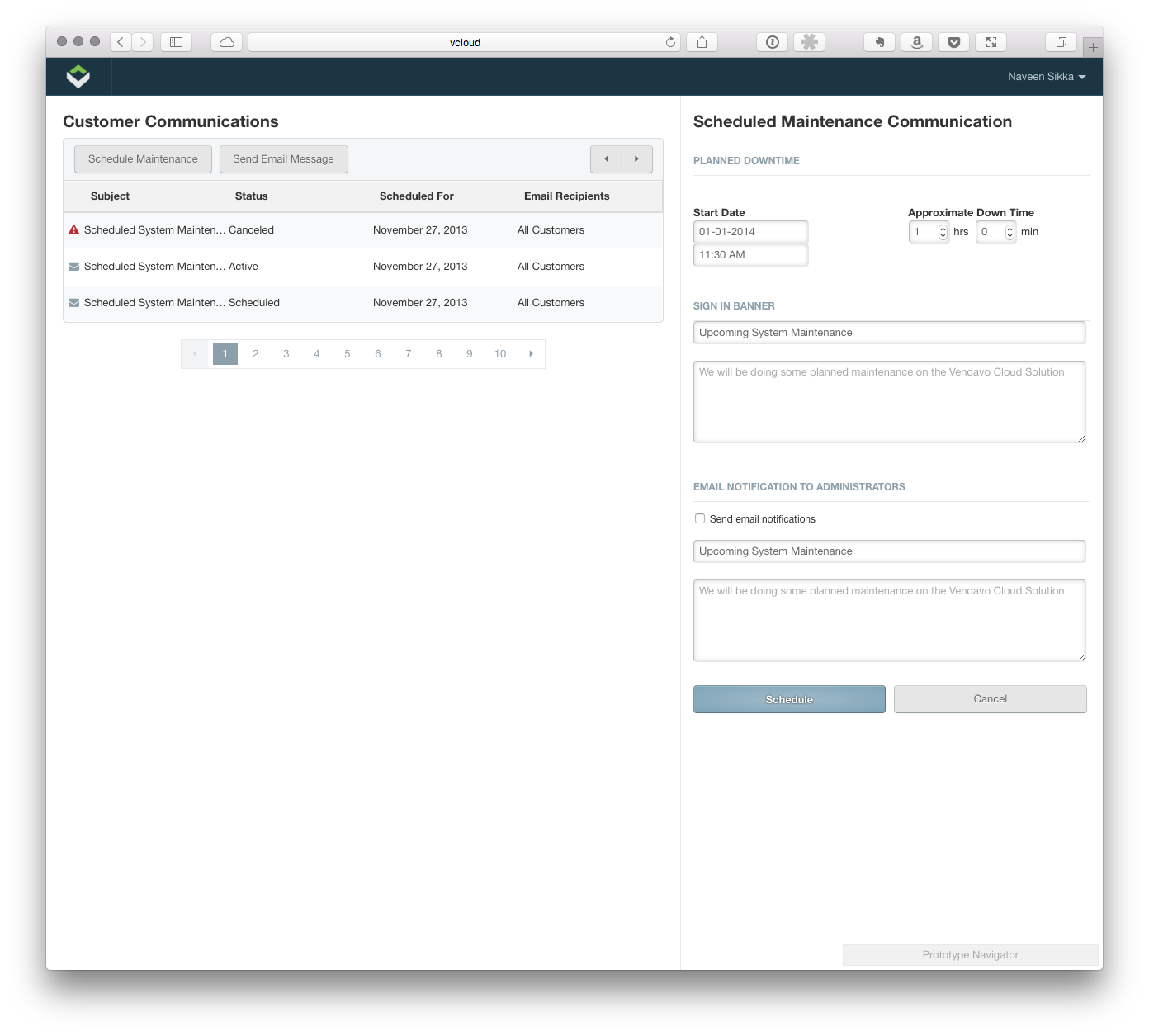
Task: Go to page 5 in pagination
Action: point(348,354)
